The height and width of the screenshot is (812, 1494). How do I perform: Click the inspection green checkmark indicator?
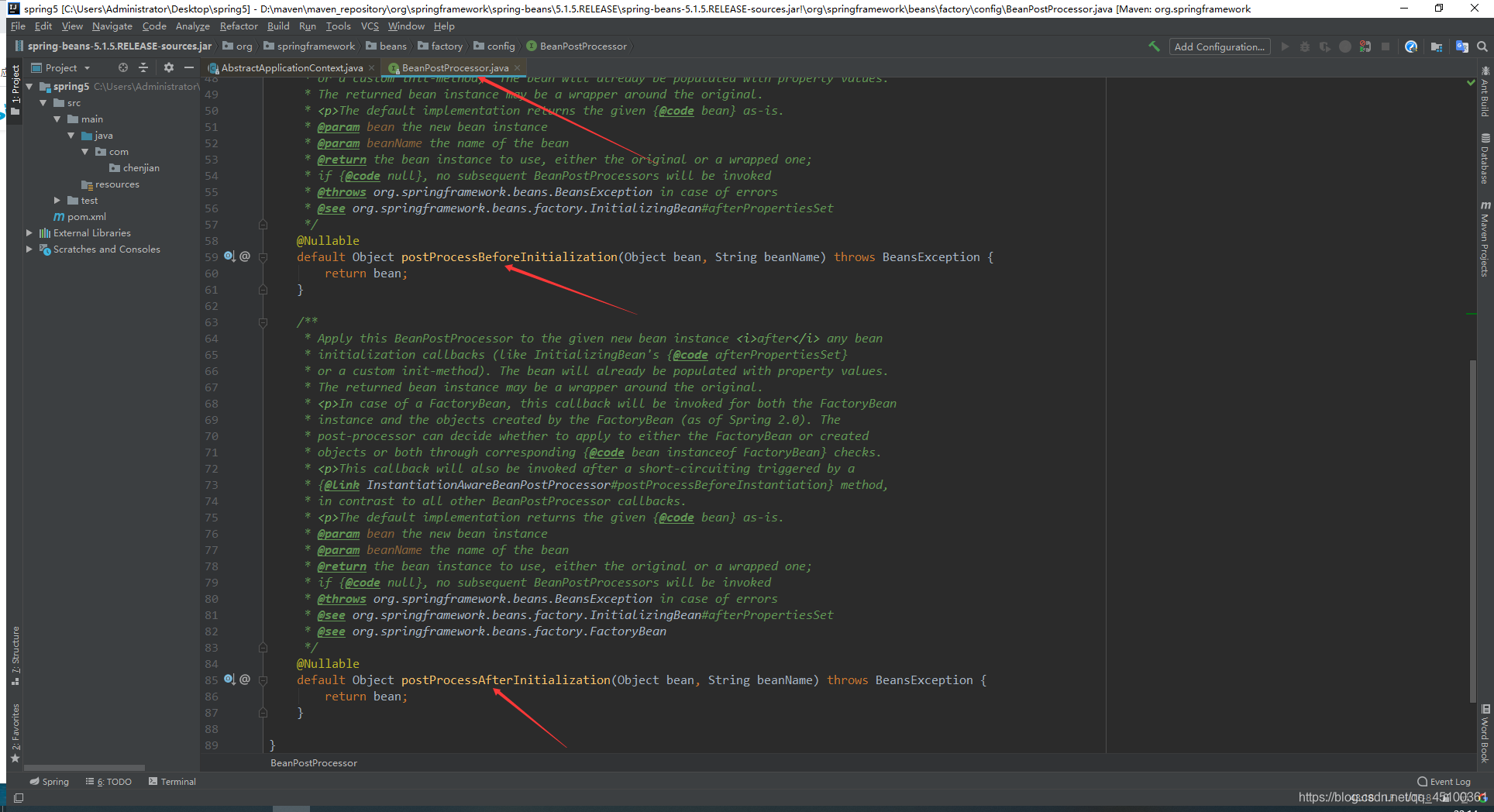click(x=1471, y=82)
